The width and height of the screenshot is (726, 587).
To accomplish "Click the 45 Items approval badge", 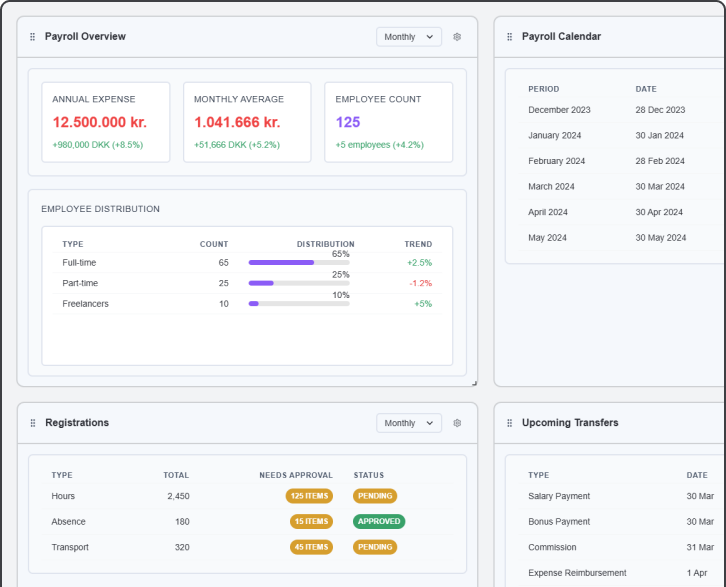I will tap(309, 547).
